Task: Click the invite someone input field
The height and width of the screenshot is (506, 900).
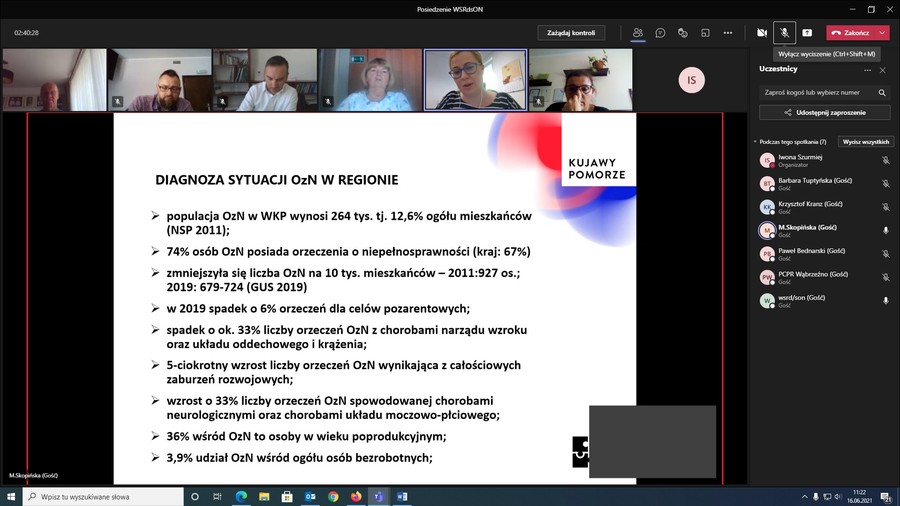Action: [815, 92]
